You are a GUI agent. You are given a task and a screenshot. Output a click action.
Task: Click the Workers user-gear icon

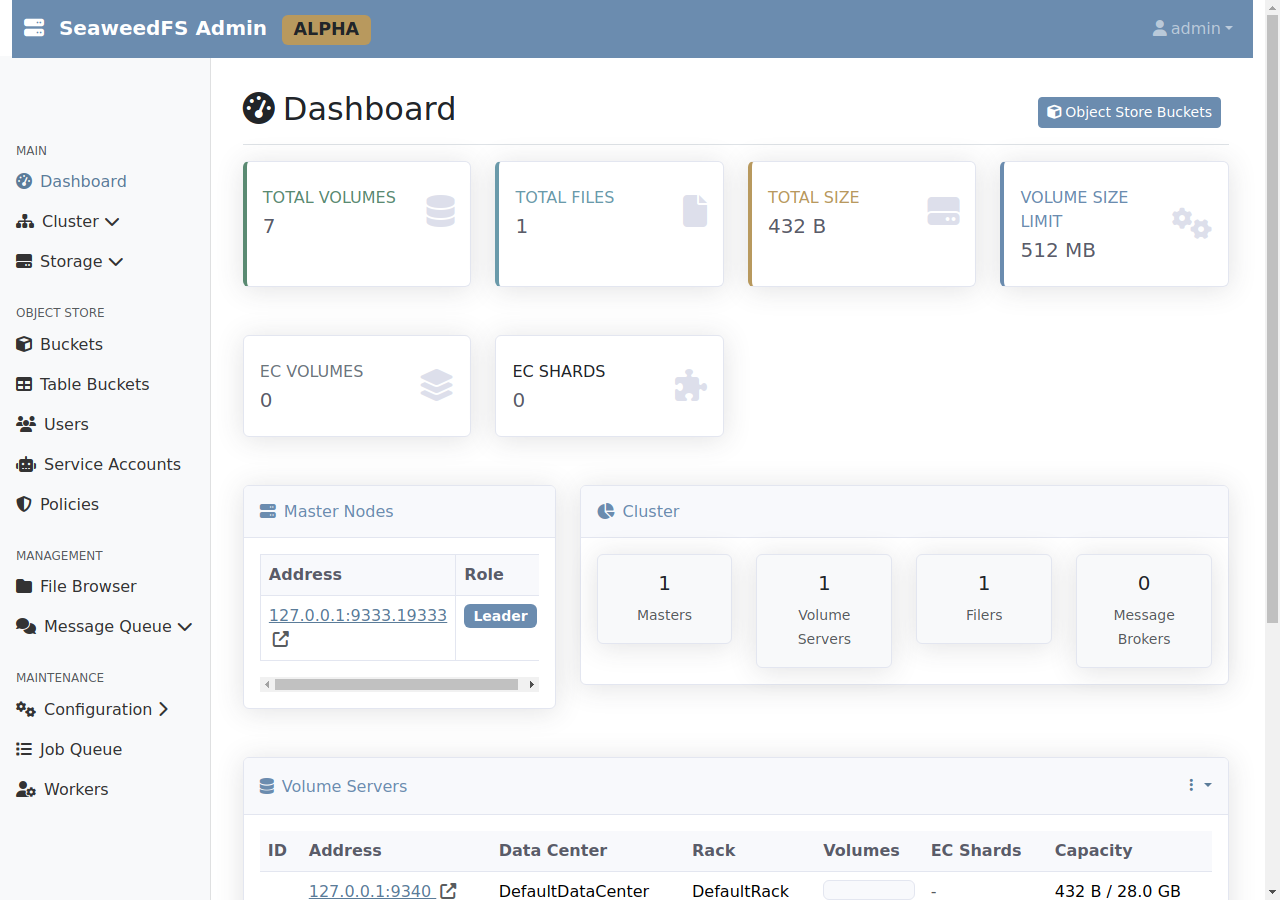pos(26,789)
